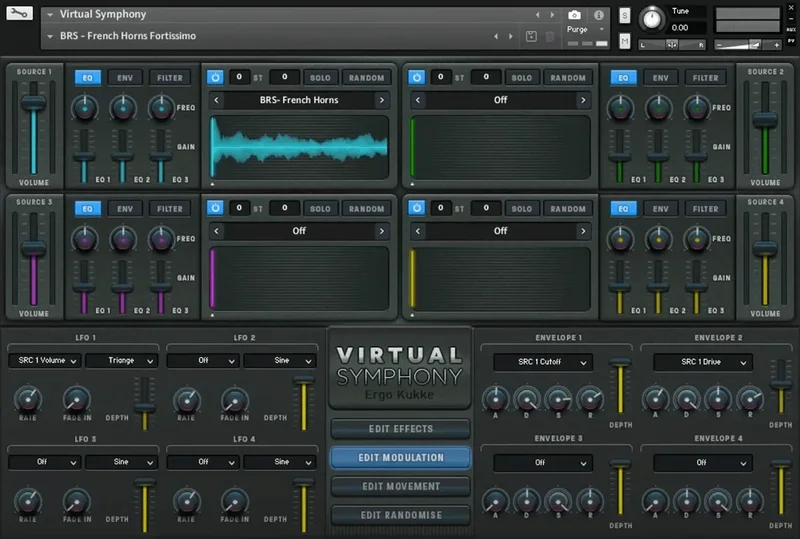This screenshot has height=539, width=800.
Task: Switch Source 4 to ENV tab
Action: coord(661,209)
